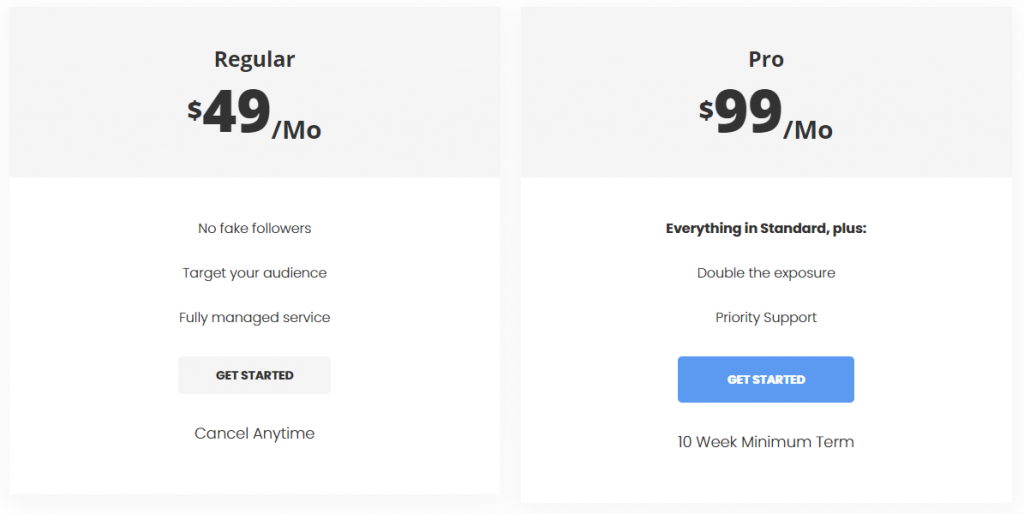The width and height of the screenshot is (1024, 514).
Task: Click the Everything in Standard, plus: heading
Action: point(766,228)
